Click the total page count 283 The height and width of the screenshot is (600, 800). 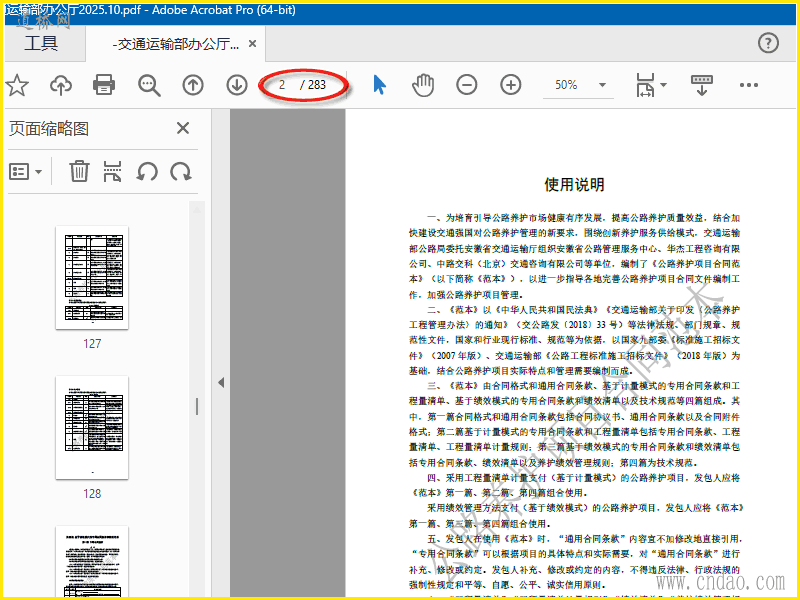pyautogui.click(x=316, y=85)
